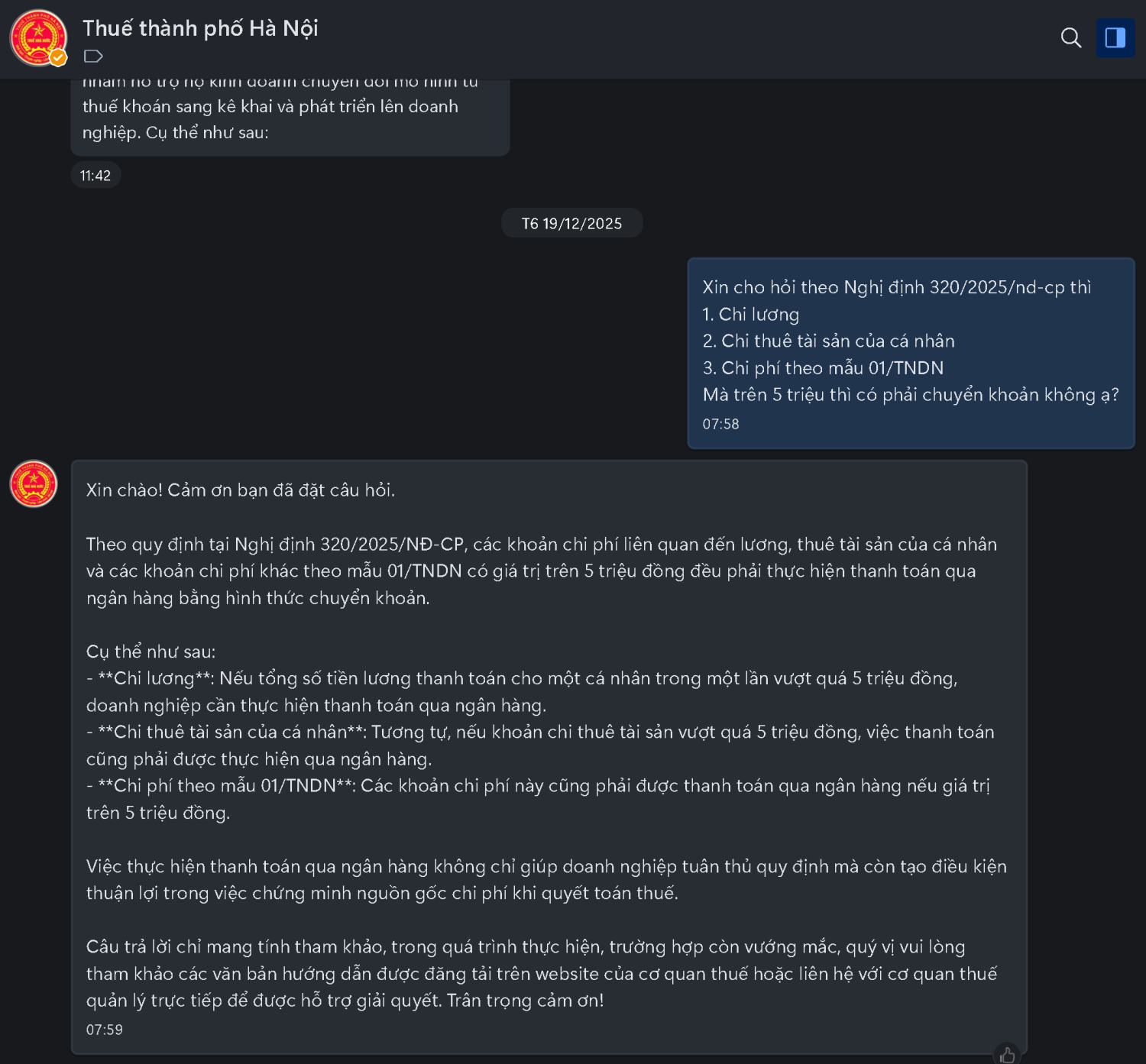Viewport: 1146px width, 1064px height.
Task: Click the thumbs-up reaction on the reply
Action: (x=1007, y=1055)
